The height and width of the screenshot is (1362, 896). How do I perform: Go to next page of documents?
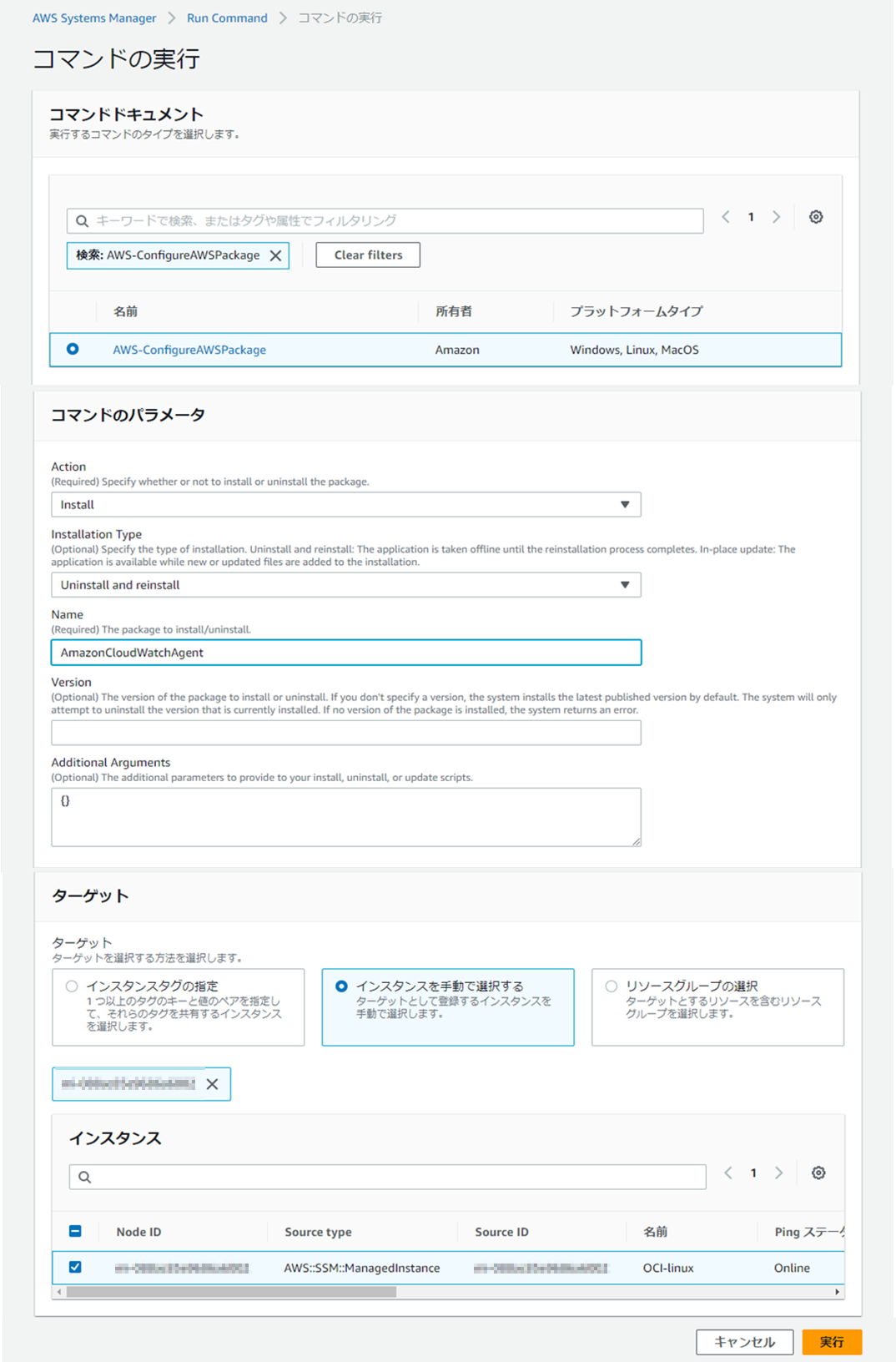[777, 217]
